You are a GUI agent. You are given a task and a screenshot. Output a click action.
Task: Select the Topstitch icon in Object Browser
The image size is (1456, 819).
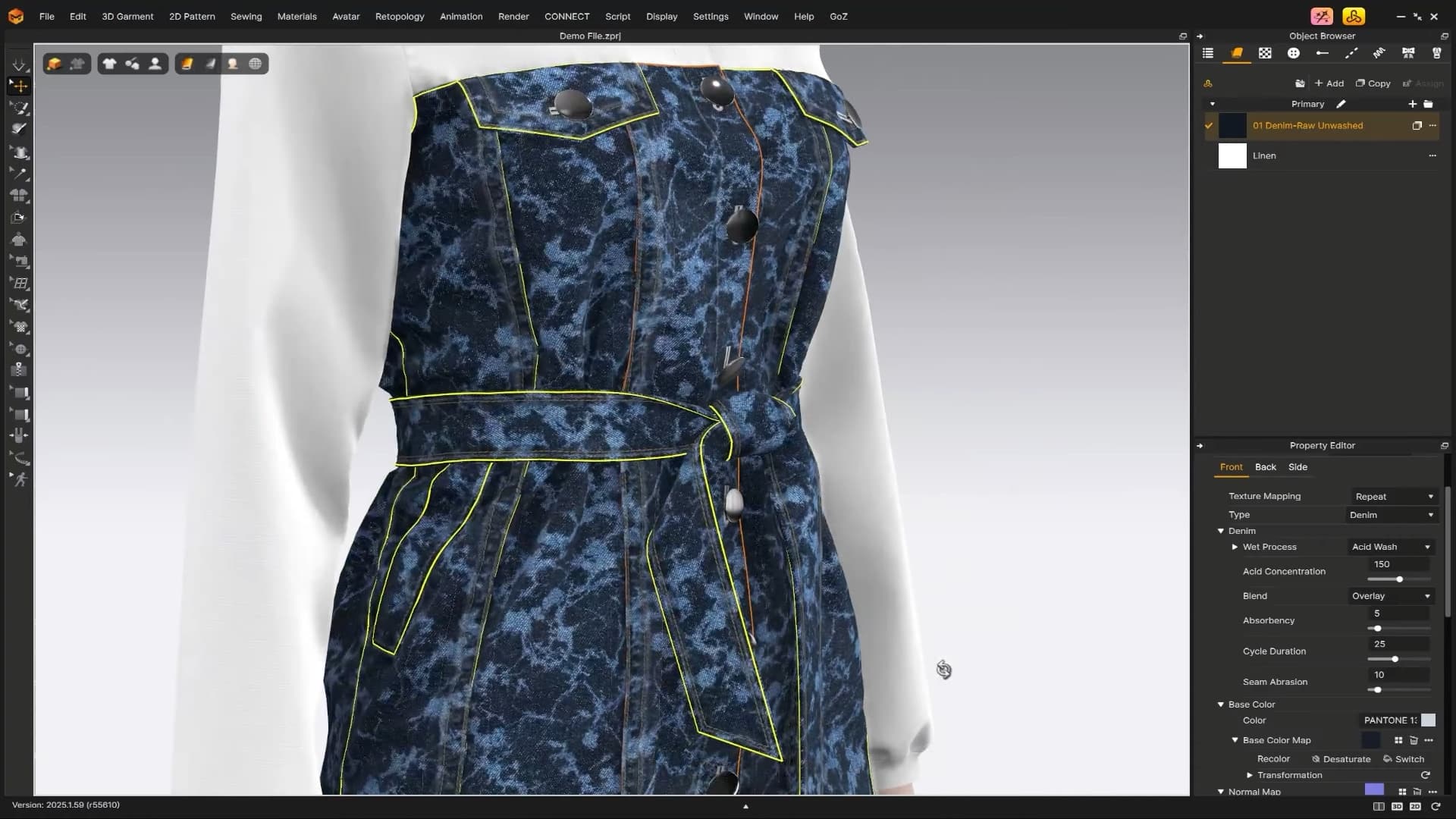click(1351, 53)
